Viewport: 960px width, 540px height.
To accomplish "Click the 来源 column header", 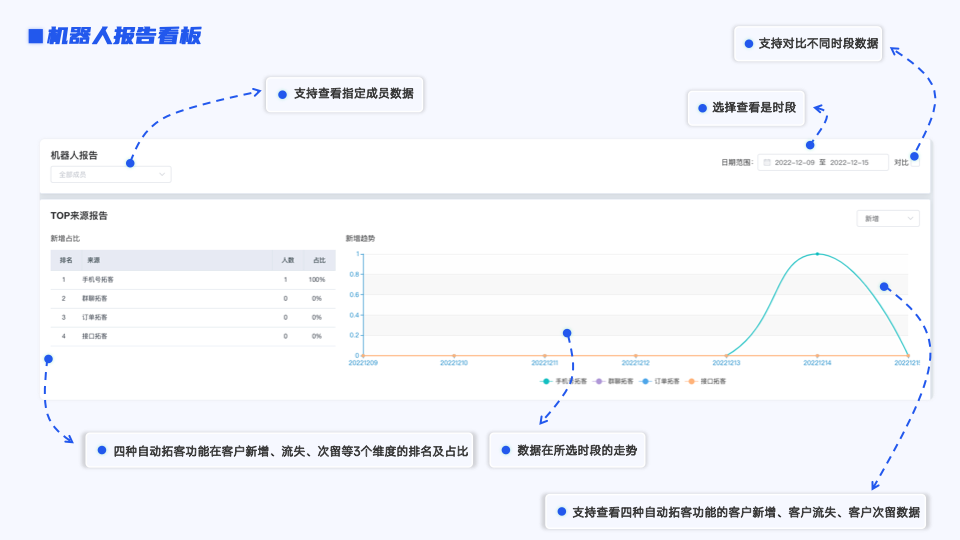I will coord(93,260).
